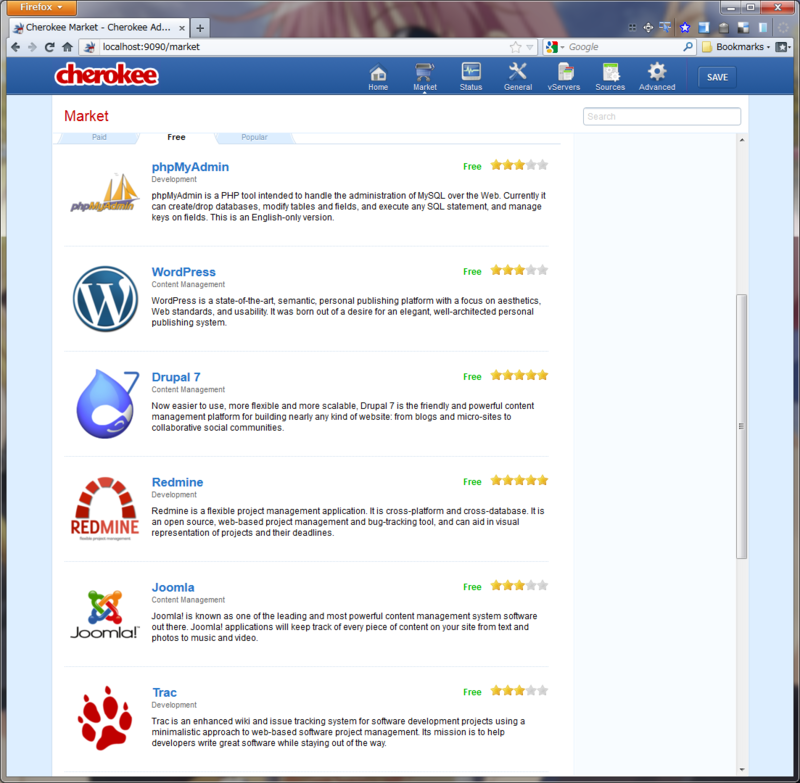Select the Cherokee Market browser tab
The height and width of the screenshot is (783, 800).
[99, 28]
